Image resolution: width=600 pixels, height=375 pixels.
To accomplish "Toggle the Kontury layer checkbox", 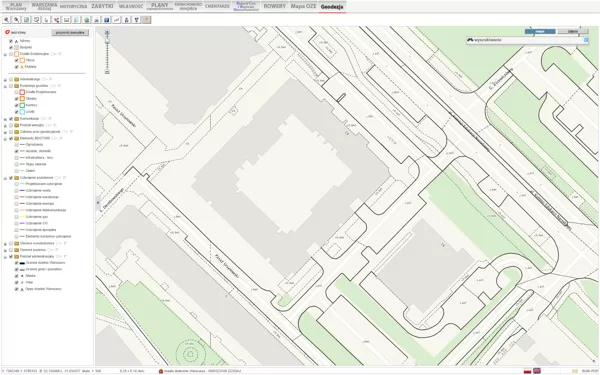I will tap(16, 105).
